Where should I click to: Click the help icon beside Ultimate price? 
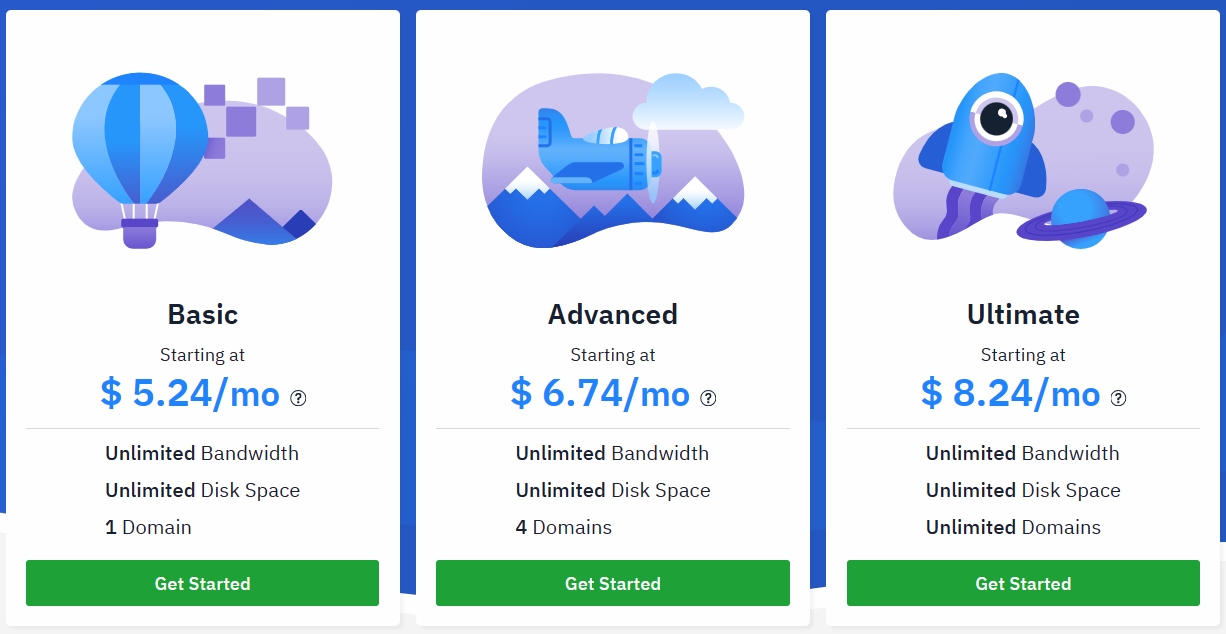click(x=1118, y=398)
